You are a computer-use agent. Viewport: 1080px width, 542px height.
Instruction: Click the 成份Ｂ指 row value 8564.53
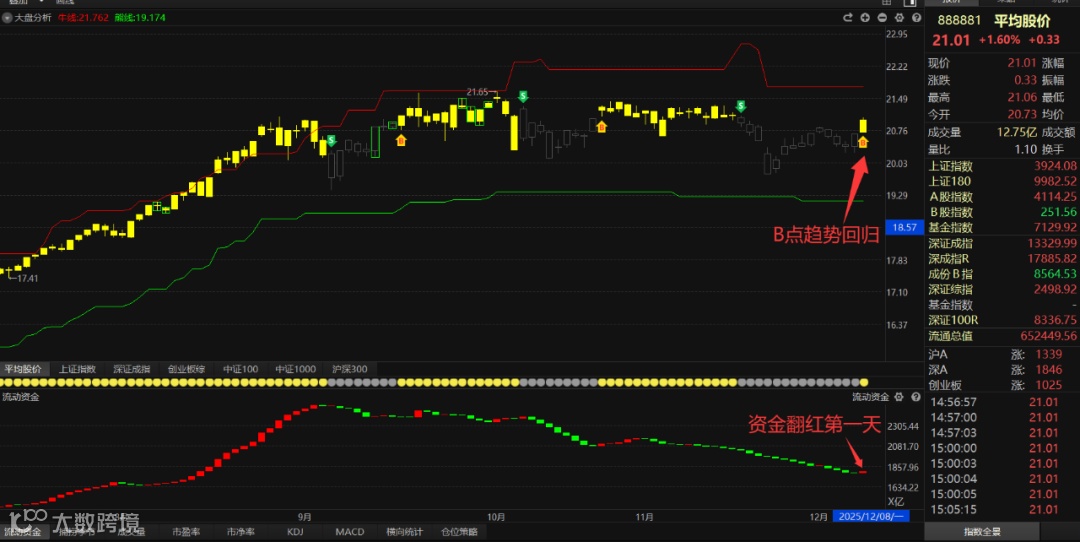coord(1055,273)
